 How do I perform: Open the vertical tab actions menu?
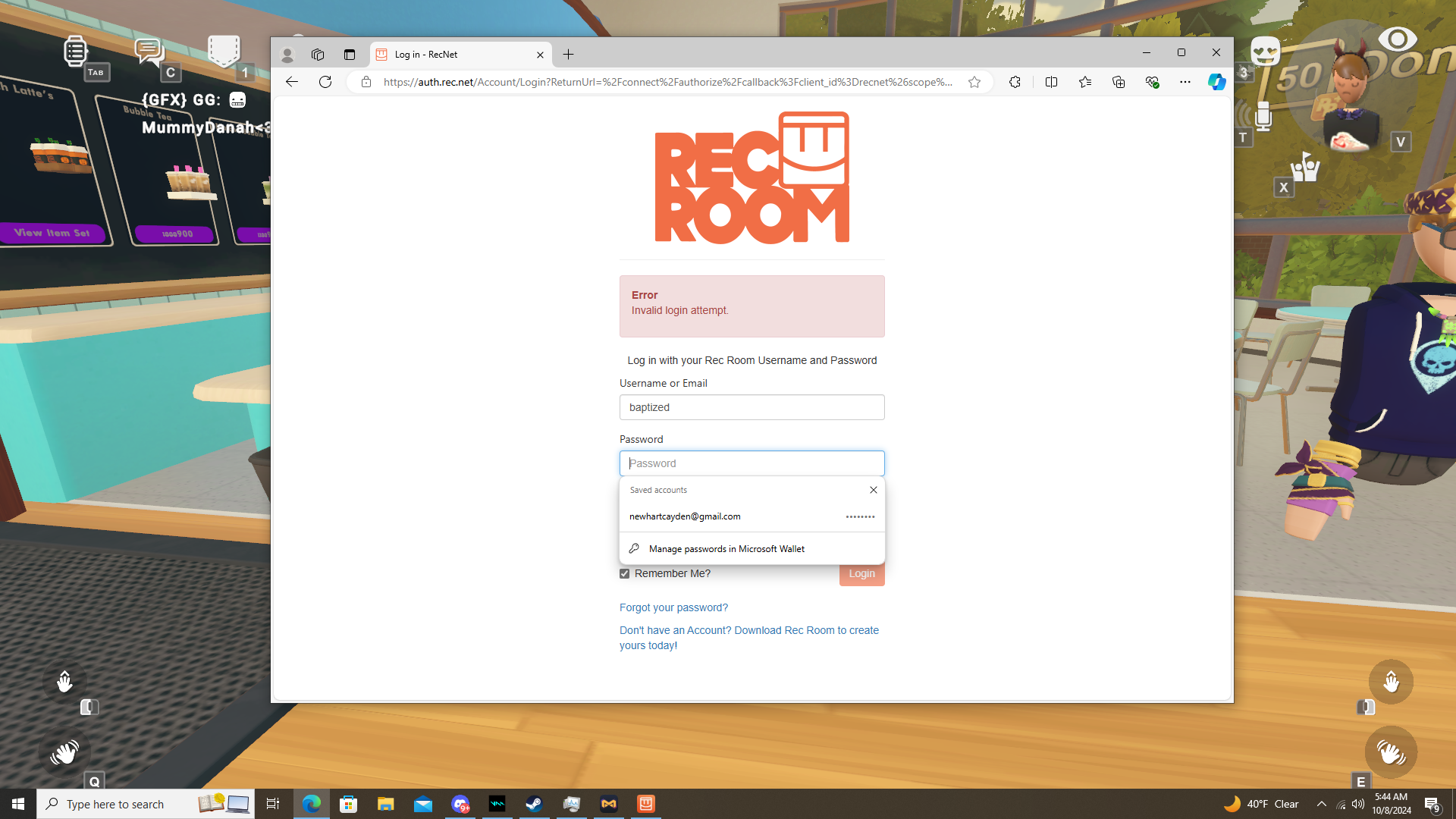[349, 55]
